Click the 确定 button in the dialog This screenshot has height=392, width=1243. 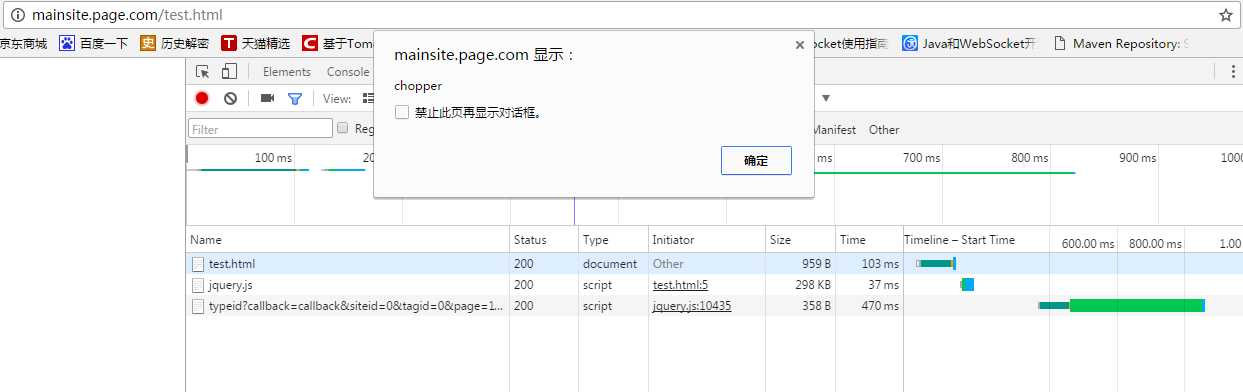coord(756,160)
